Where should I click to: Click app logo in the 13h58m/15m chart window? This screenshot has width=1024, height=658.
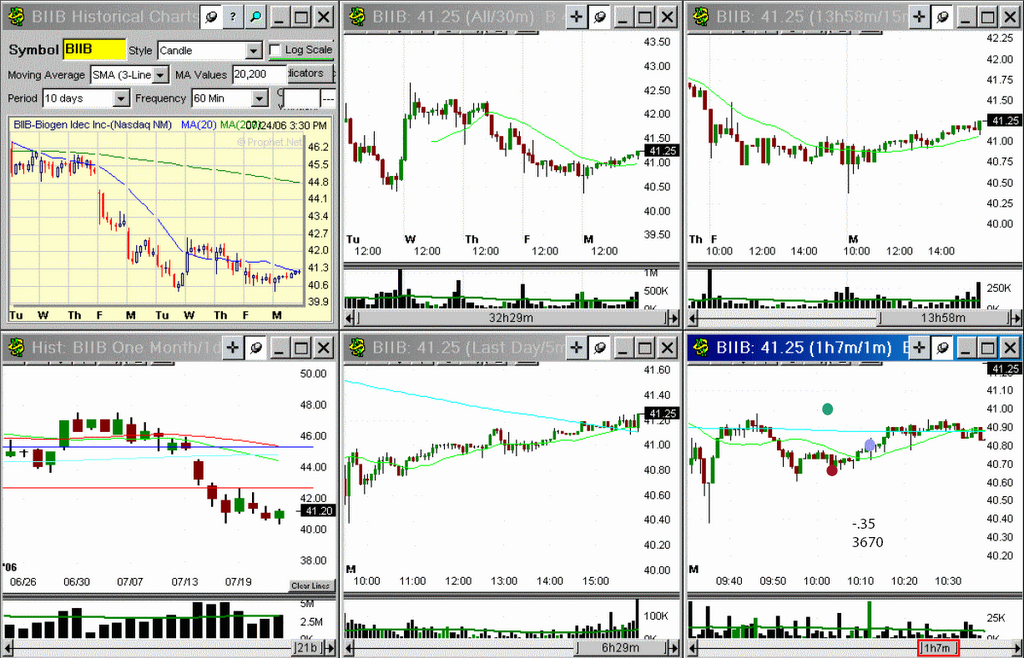(x=701, y=16)
